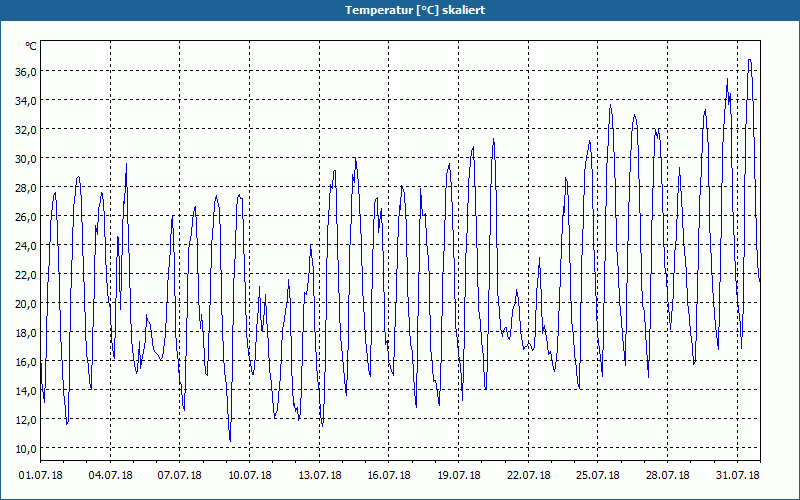800x500 pixels.
Task: Click the 18,0 y-axis label
Action: point(26,333)
